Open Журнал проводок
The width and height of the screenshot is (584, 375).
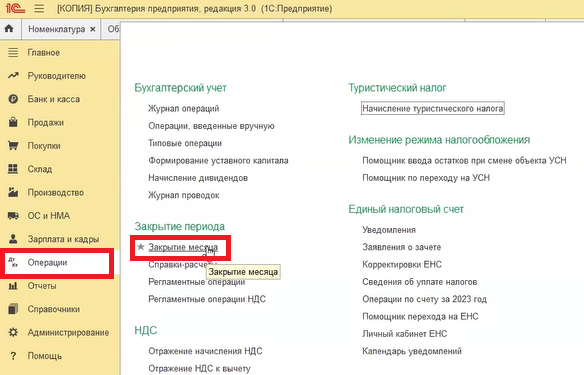[184, 195]
